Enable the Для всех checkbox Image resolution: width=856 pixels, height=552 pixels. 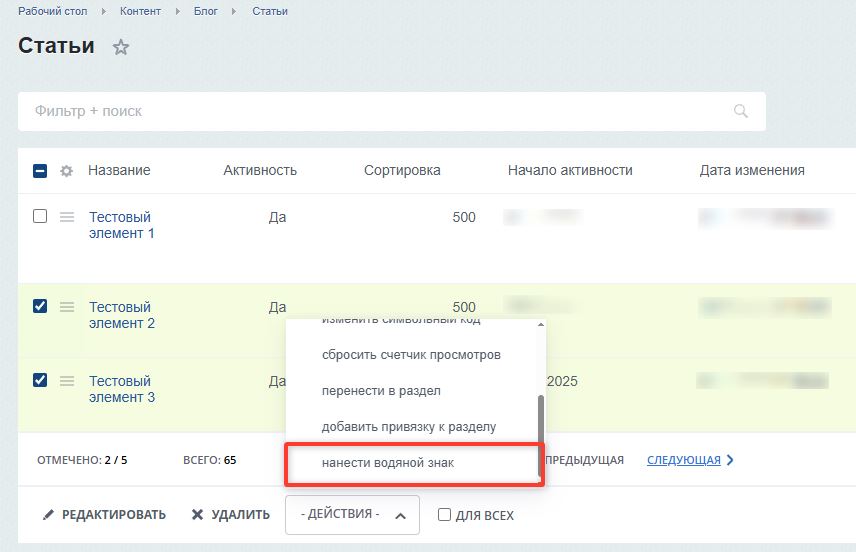tap(445, 515)
